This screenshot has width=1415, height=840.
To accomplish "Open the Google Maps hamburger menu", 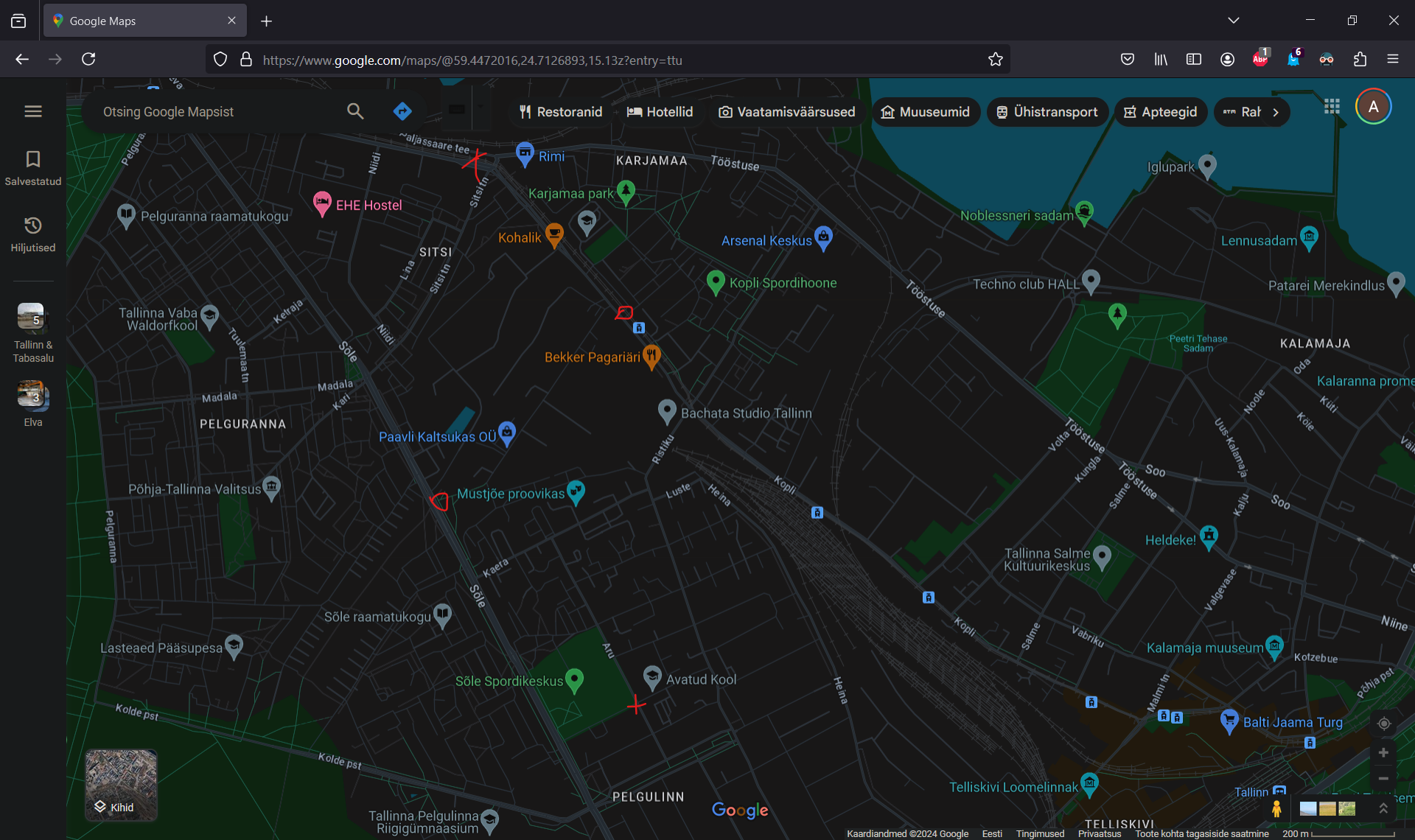I will coord(33,111).
